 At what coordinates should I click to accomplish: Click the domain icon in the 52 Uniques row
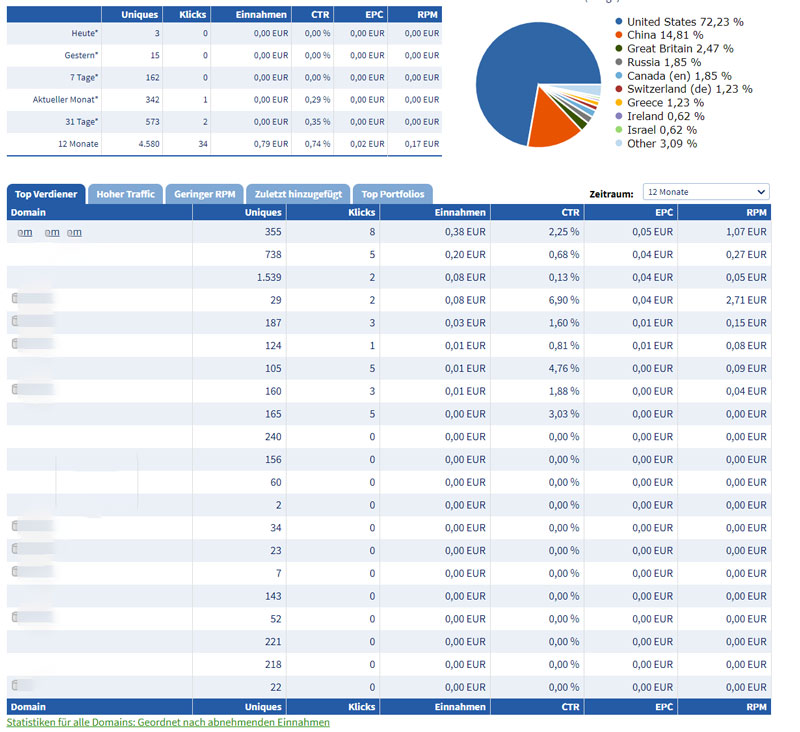point(15,617)
